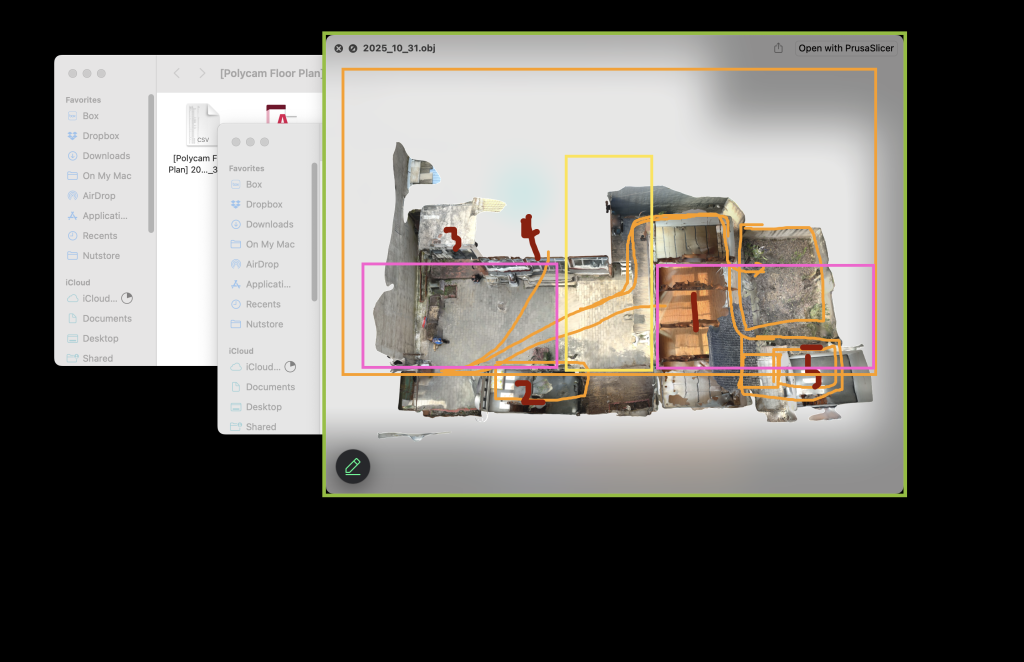The width and height of the screenshot is (1024, 662).
Task: Open Applications in the front Finder window sidebar
Action: pyautogui.click(x=269, y=284)
